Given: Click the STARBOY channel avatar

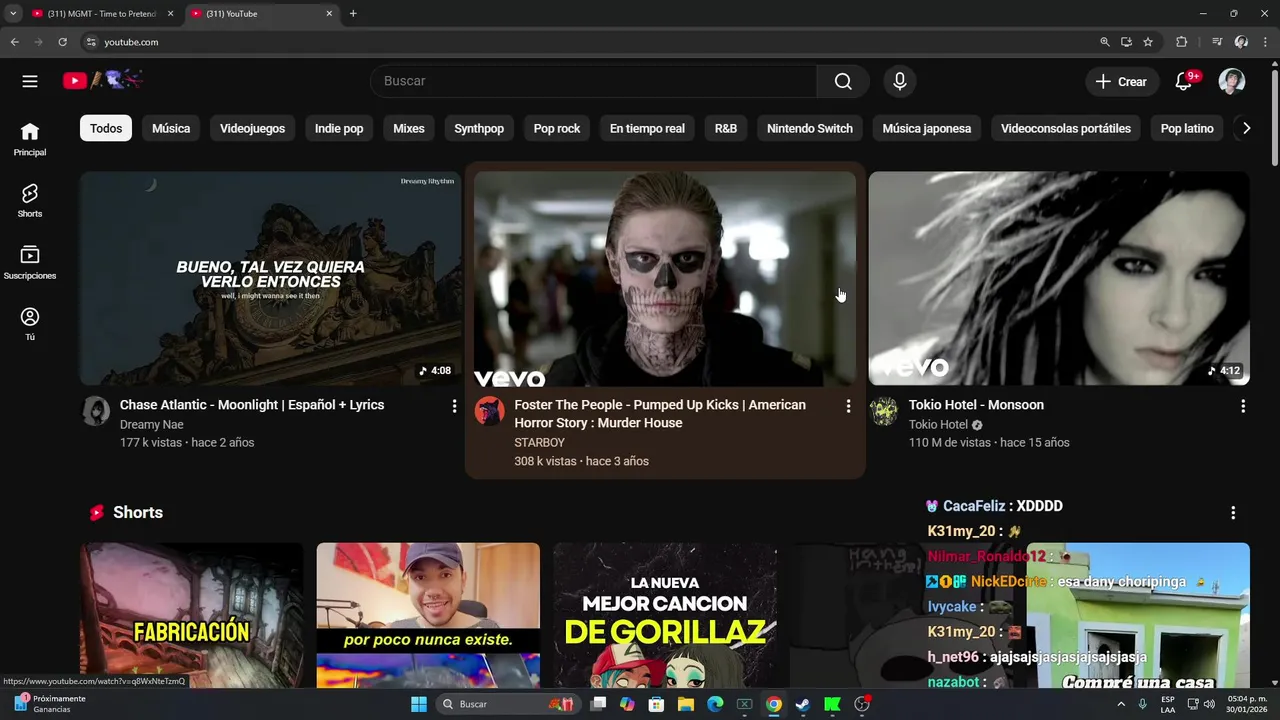Looking at the screenshot, I should pyautogui.click(x=490, y=411).
